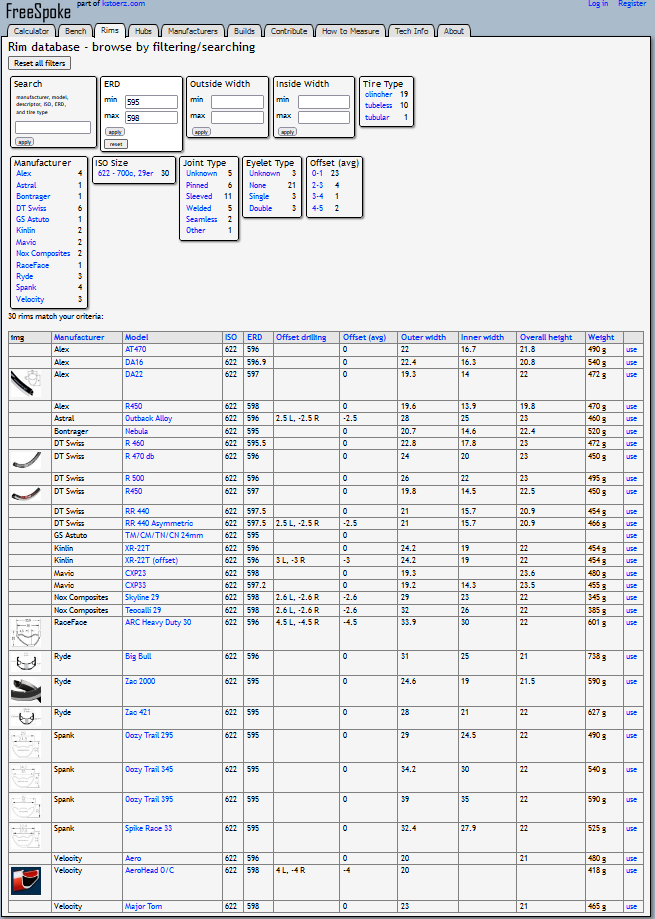Image resolution: width=655 pixels, height=919 pixels.
Task: Open the Velocity AeroHead O/C thumbnail image
Action: [29, 881]
